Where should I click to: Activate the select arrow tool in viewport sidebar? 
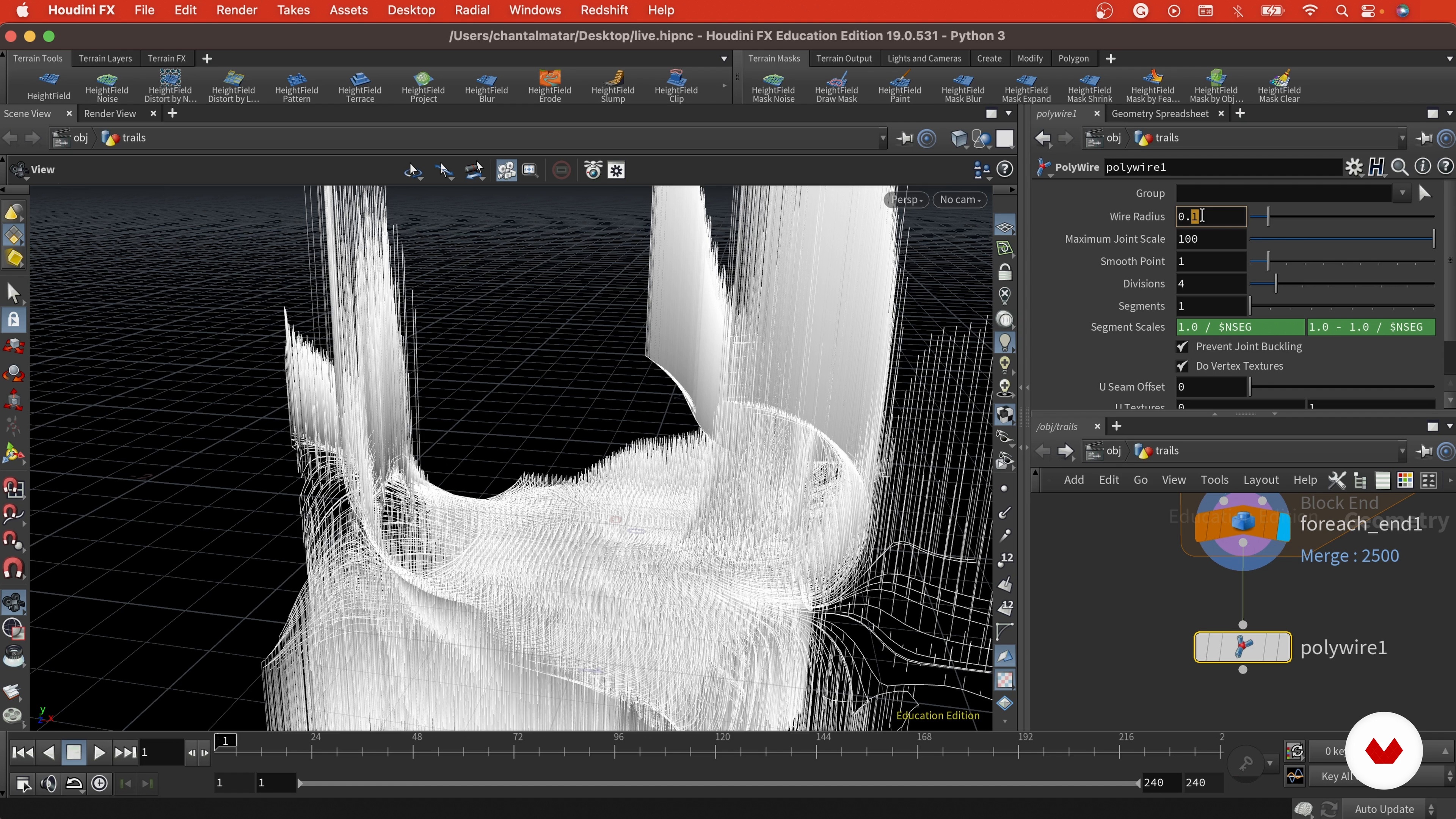[x=14, y=293]
